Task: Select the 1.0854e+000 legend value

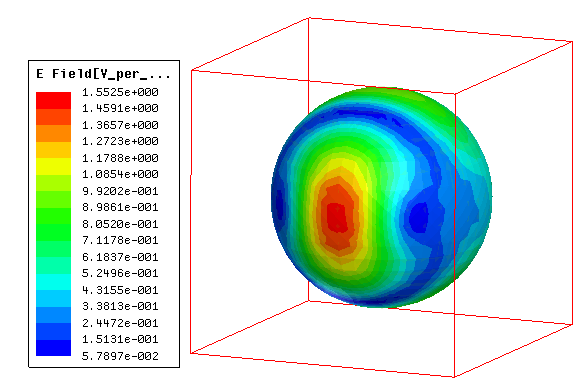Action: (120, 174)
